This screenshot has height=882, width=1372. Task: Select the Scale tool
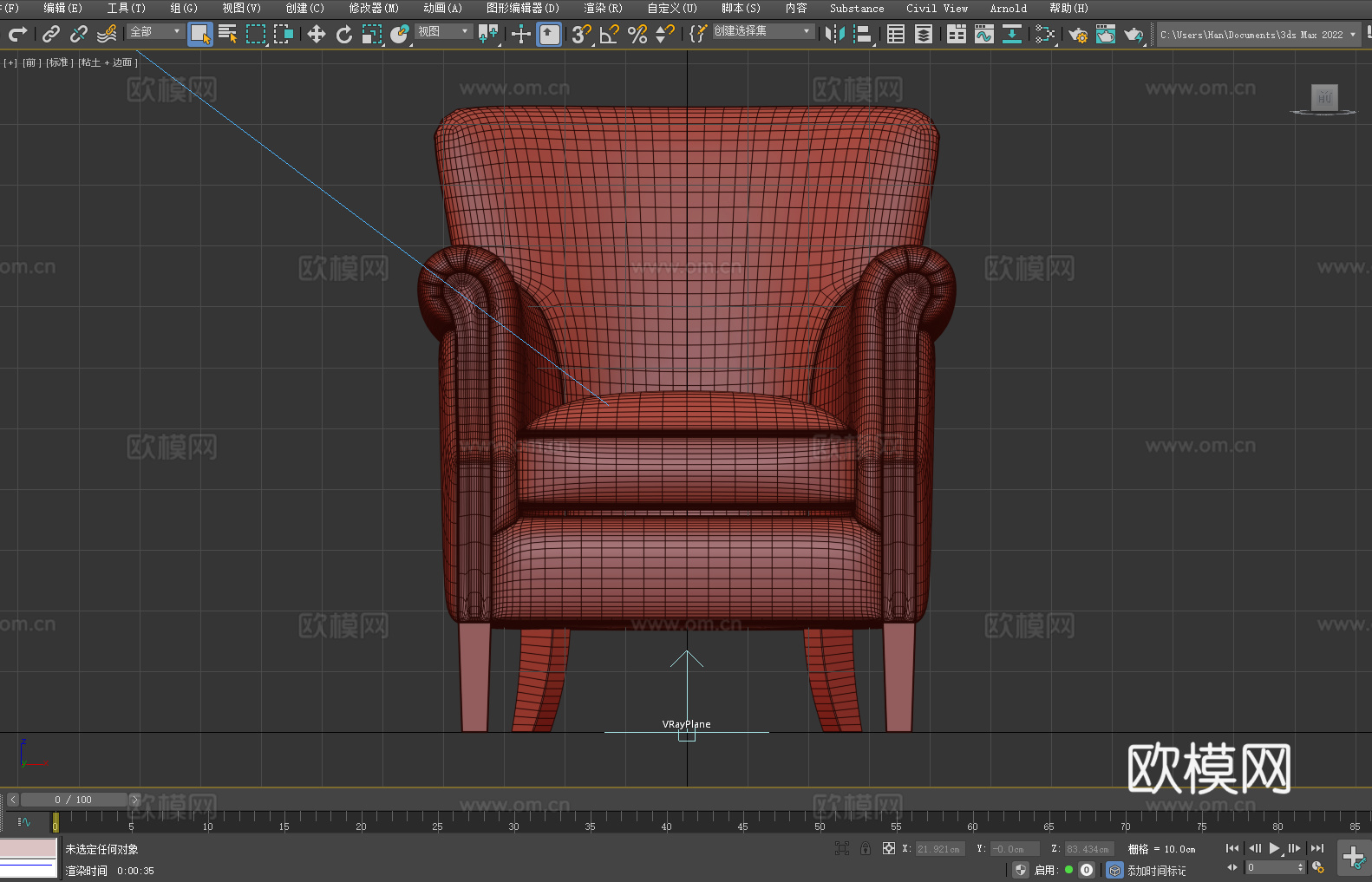click(x=372, y=34)
